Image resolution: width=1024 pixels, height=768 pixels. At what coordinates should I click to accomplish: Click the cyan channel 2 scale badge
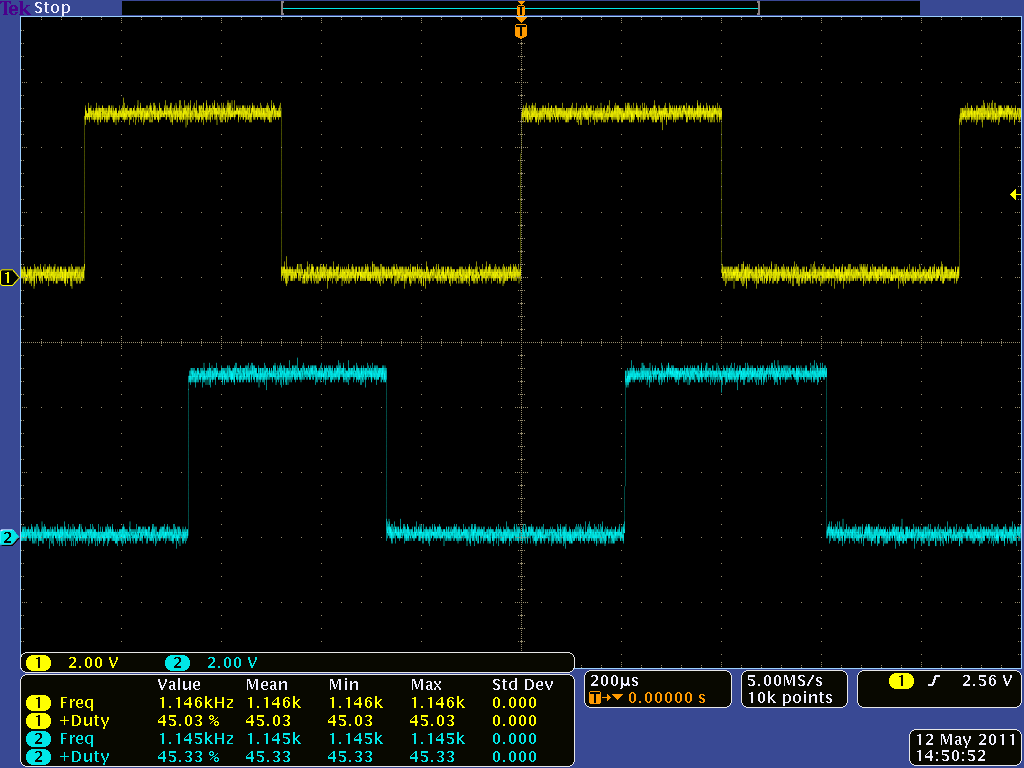click(178, 663)
